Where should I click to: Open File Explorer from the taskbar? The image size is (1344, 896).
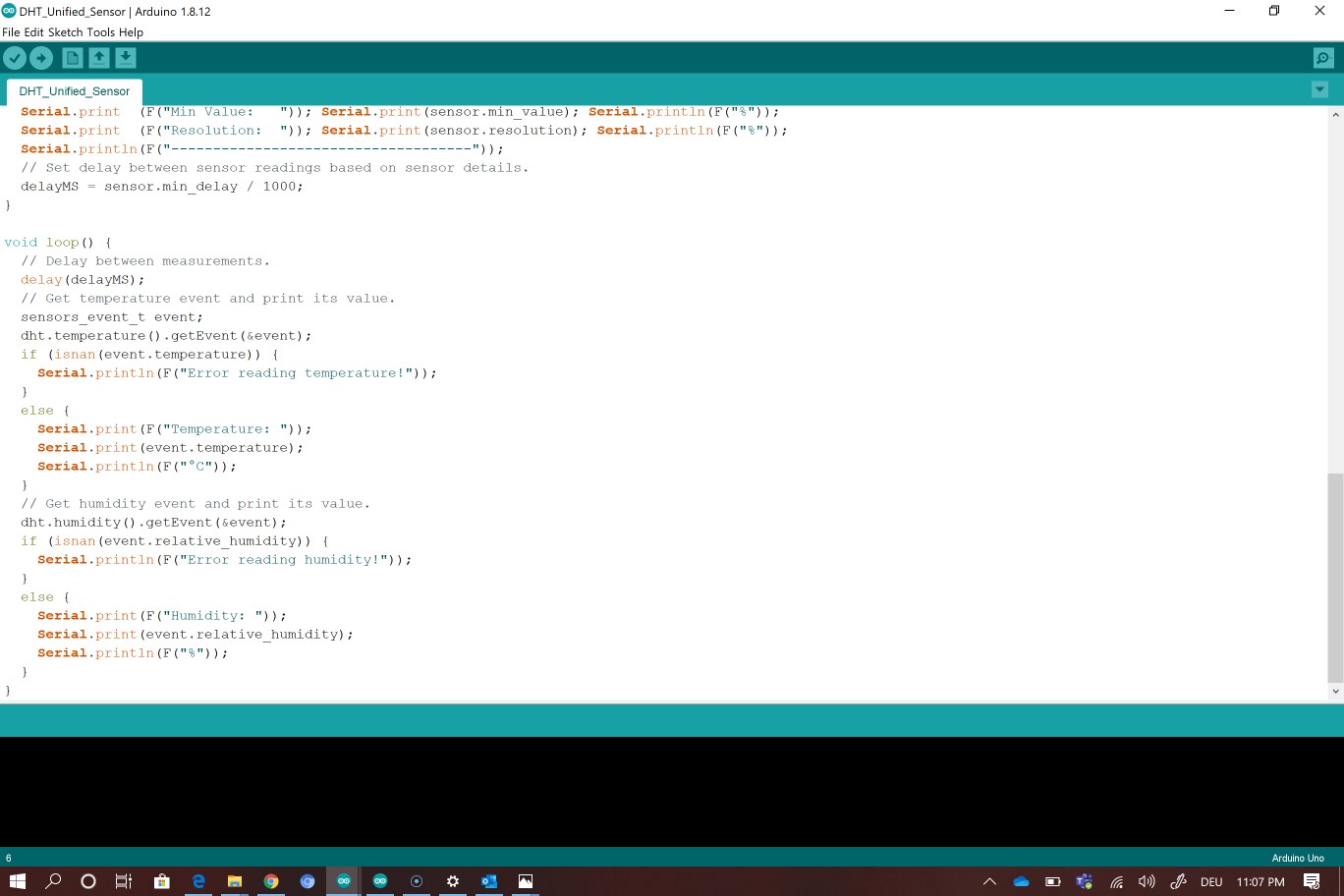pos(235,881)
